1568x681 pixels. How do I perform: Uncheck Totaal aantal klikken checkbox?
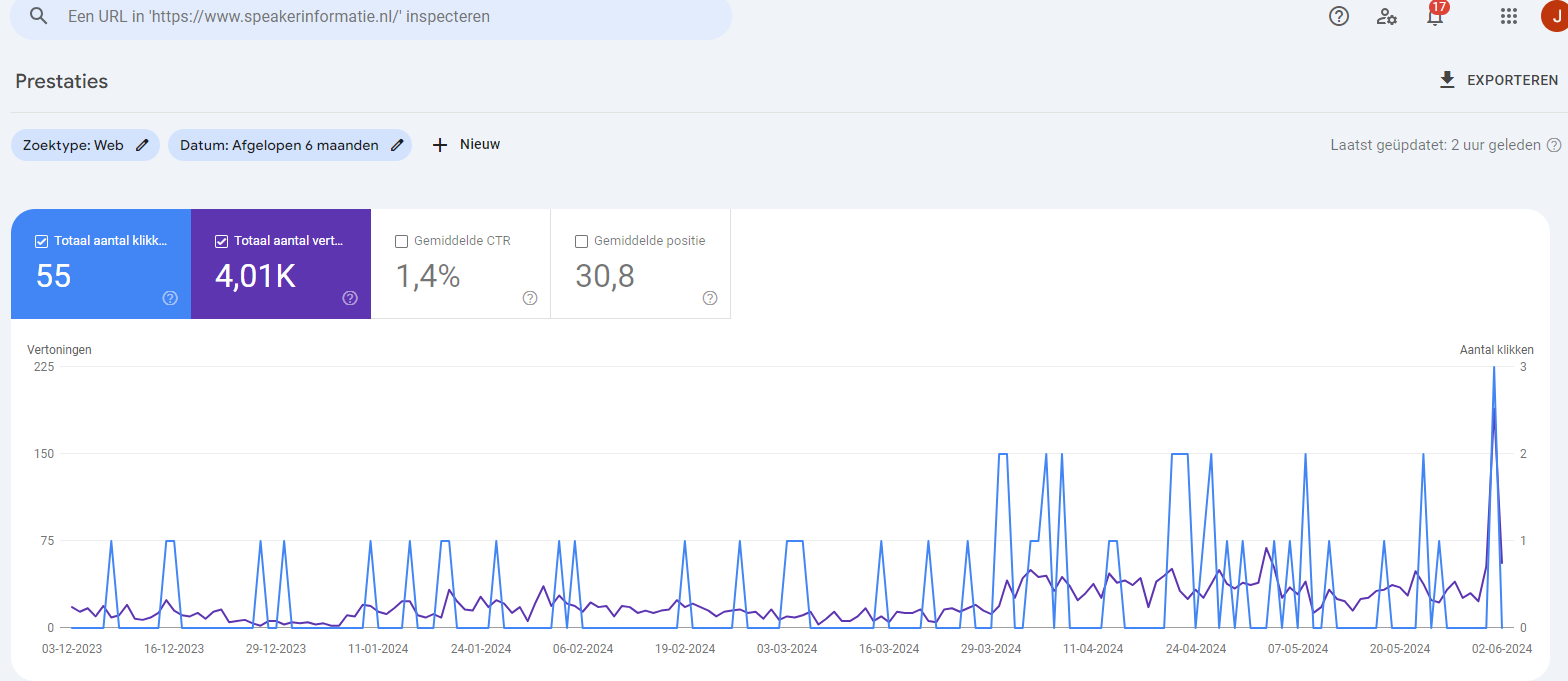pos(41,241)
